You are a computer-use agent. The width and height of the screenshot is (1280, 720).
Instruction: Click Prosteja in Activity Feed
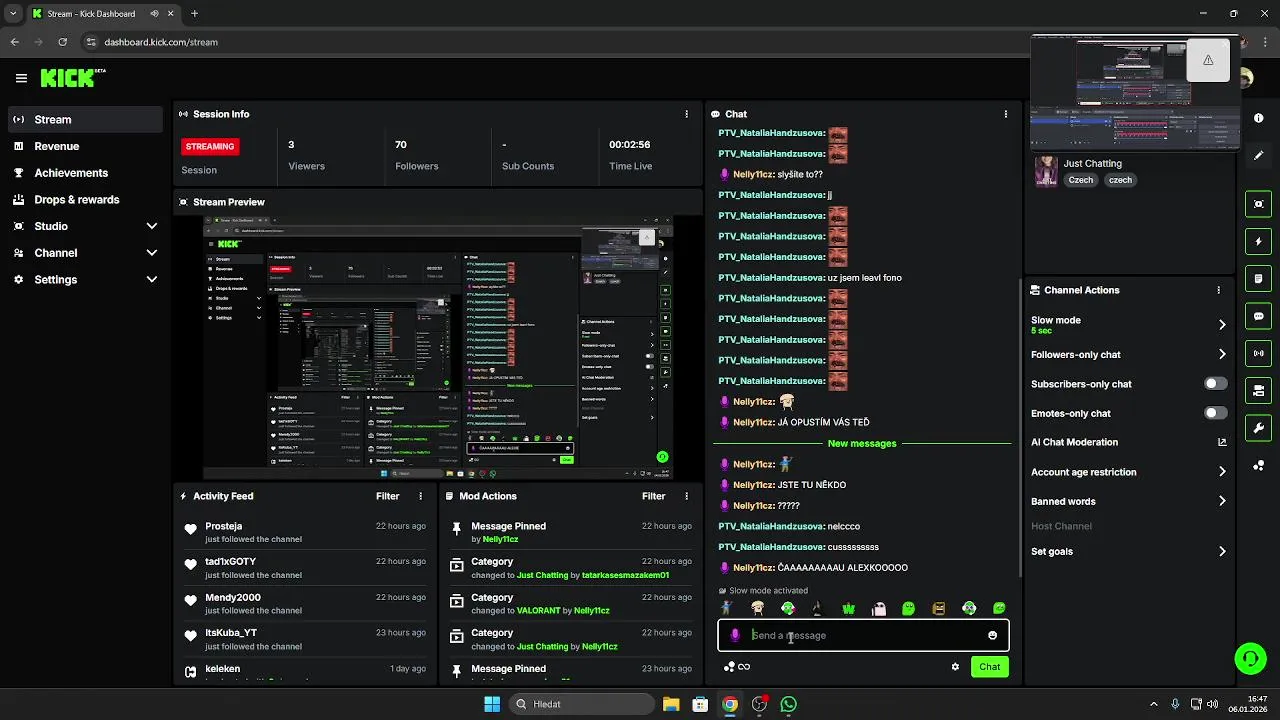[224, 526]
